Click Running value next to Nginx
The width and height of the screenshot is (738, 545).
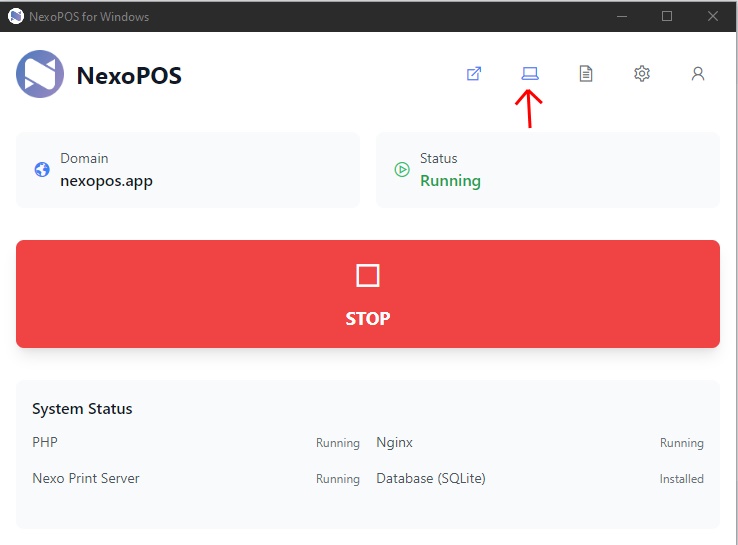tap(682, 443)
